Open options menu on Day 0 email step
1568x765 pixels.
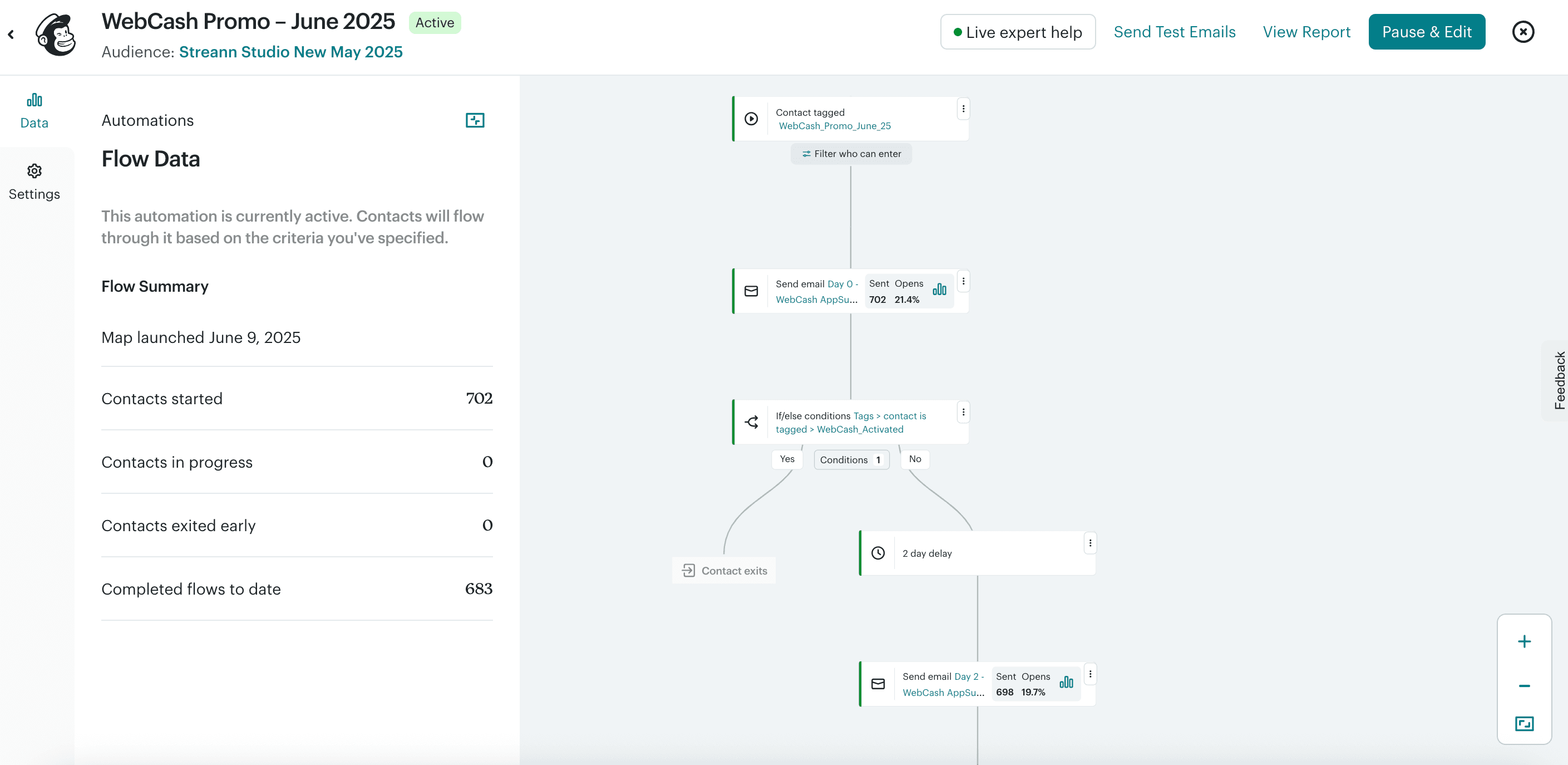coord(963,281)
